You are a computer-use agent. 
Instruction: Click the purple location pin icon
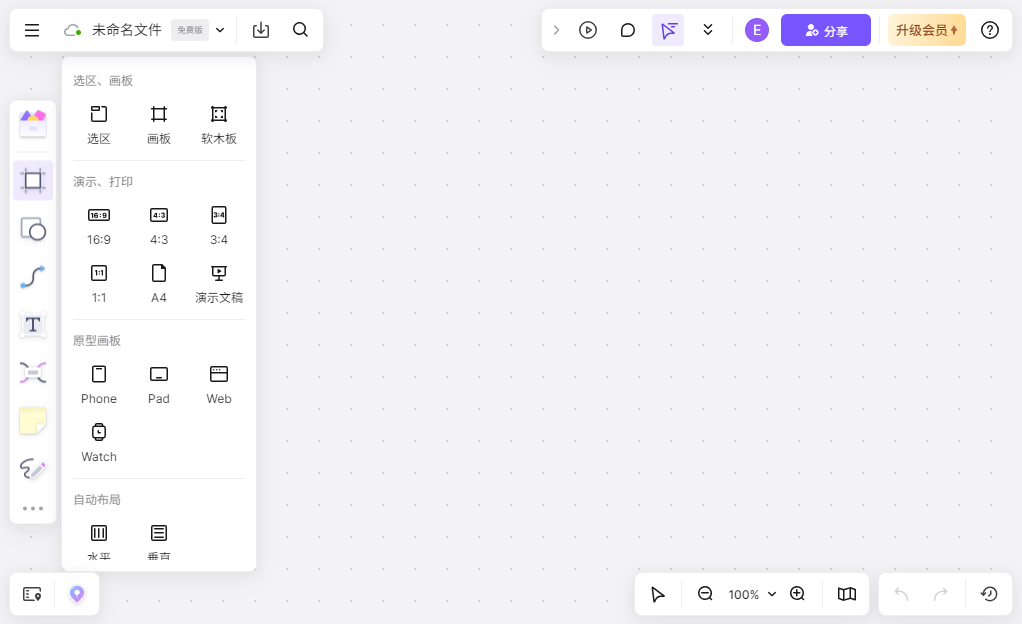click(x=77, y=594)
